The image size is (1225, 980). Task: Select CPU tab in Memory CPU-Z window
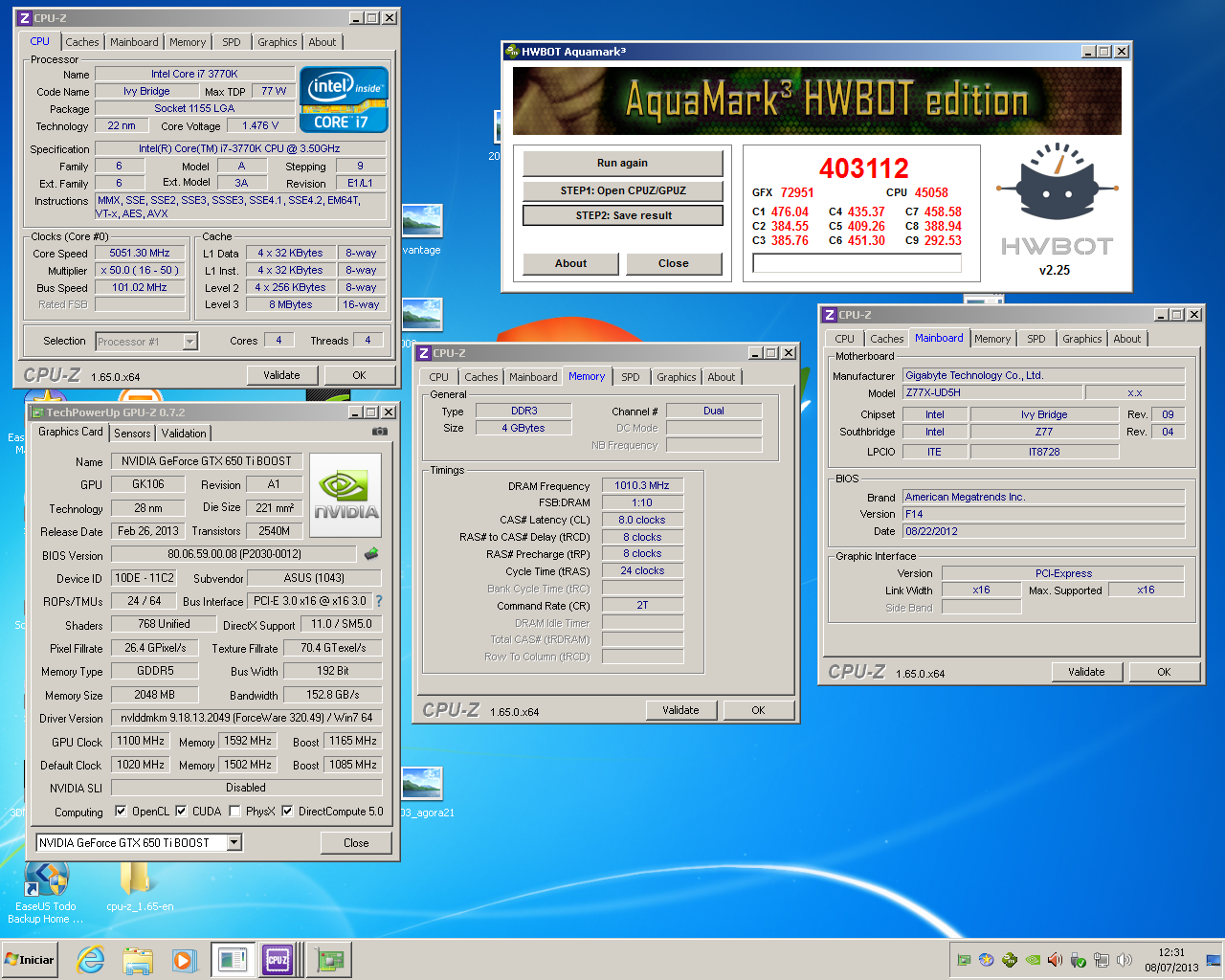439,377
